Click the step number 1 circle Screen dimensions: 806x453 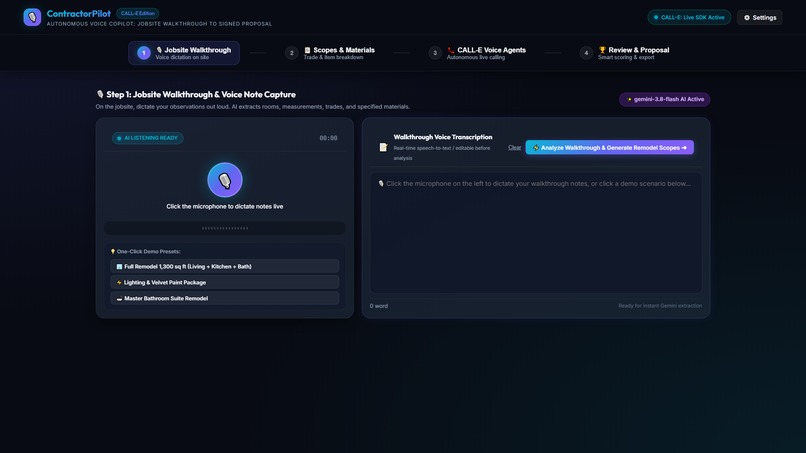(x=144, y=53)
